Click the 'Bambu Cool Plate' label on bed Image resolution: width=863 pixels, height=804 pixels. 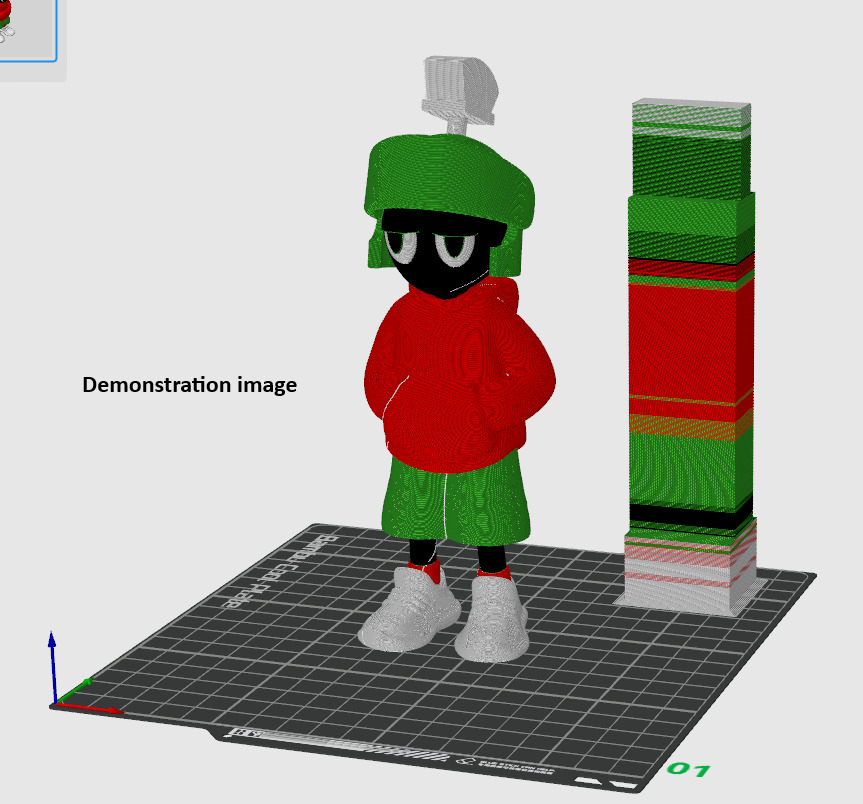pos(284,571)
